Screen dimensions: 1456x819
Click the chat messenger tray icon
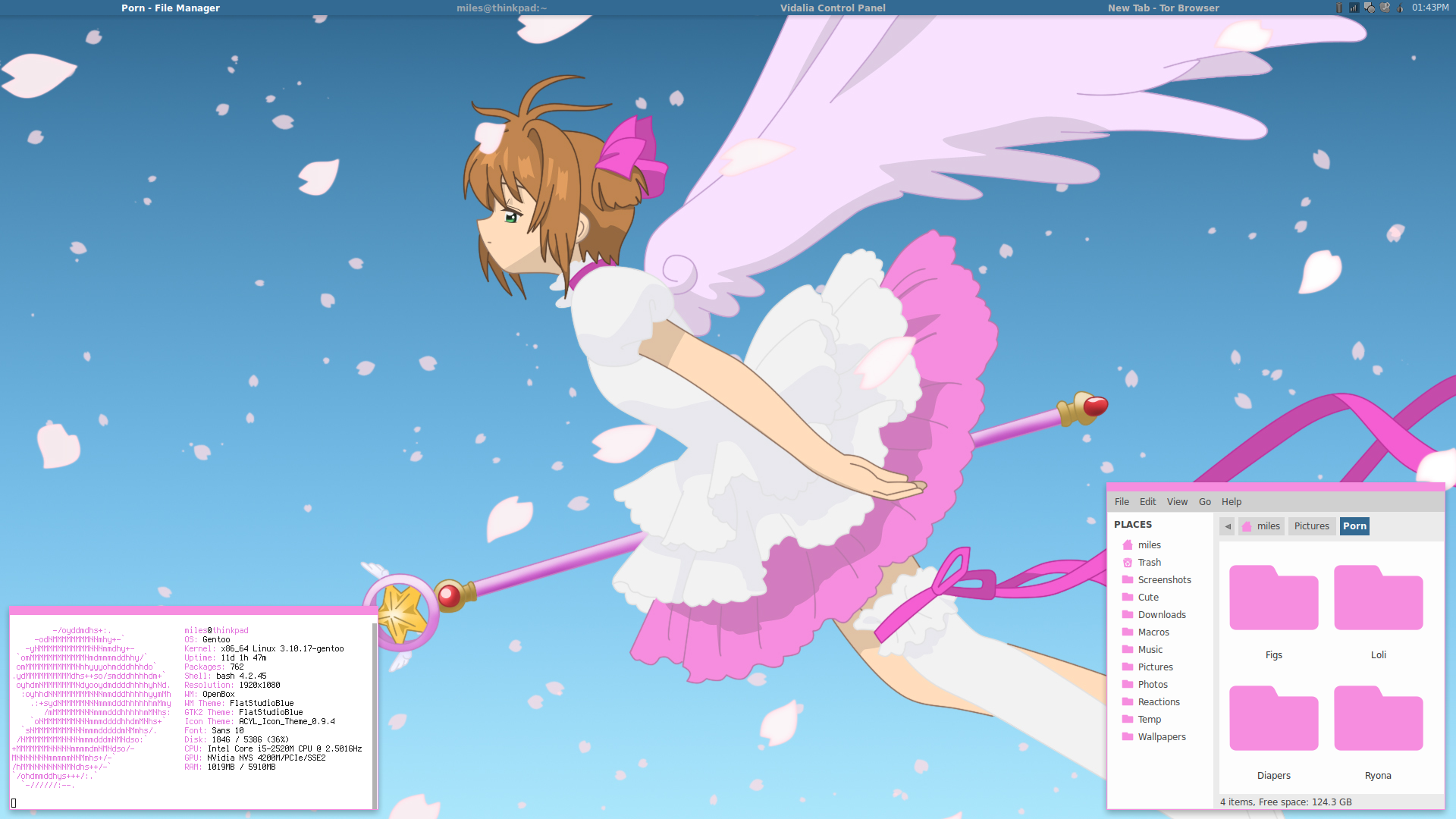(x=1370, y=8)
